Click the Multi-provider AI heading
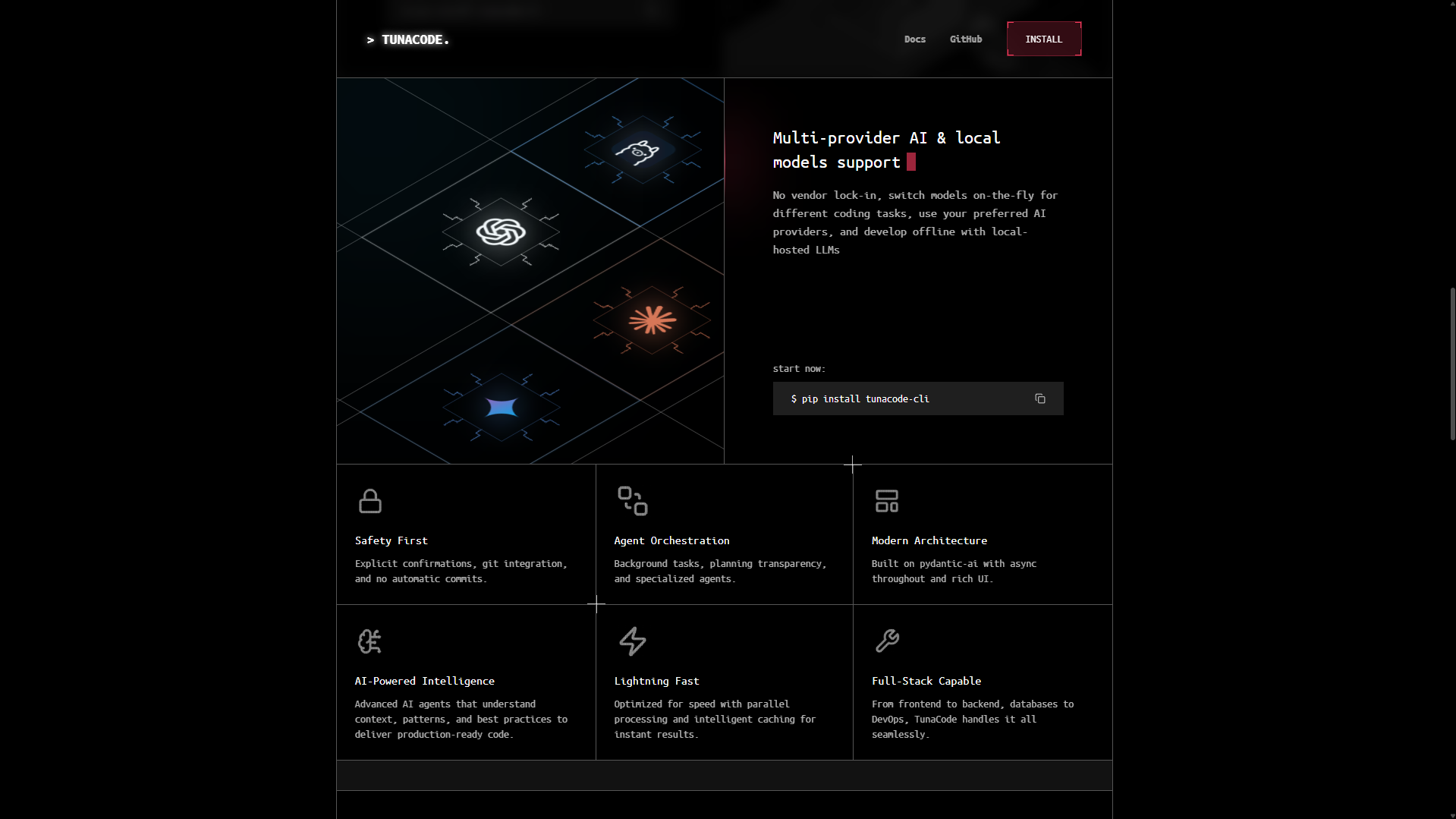1456x819 pixels. point(886,150)
